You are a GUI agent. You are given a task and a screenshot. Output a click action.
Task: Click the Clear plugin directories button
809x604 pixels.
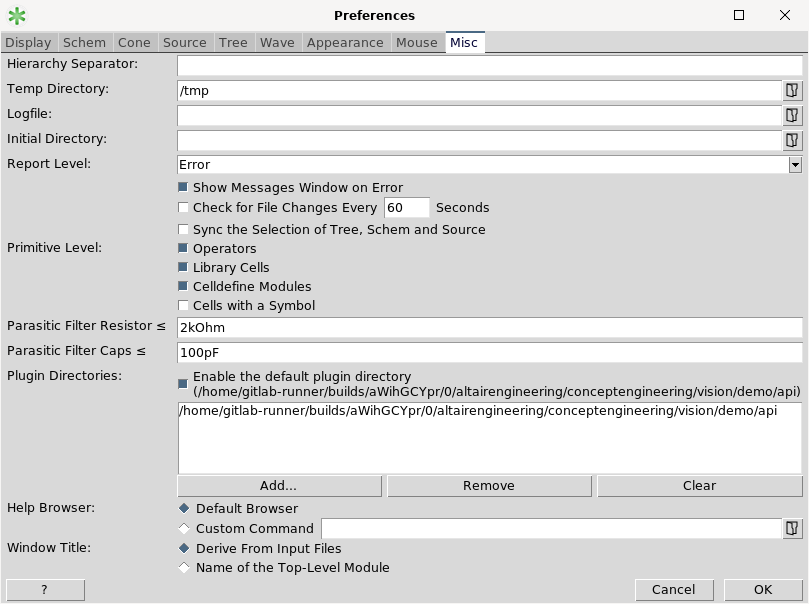coord(700,486)
